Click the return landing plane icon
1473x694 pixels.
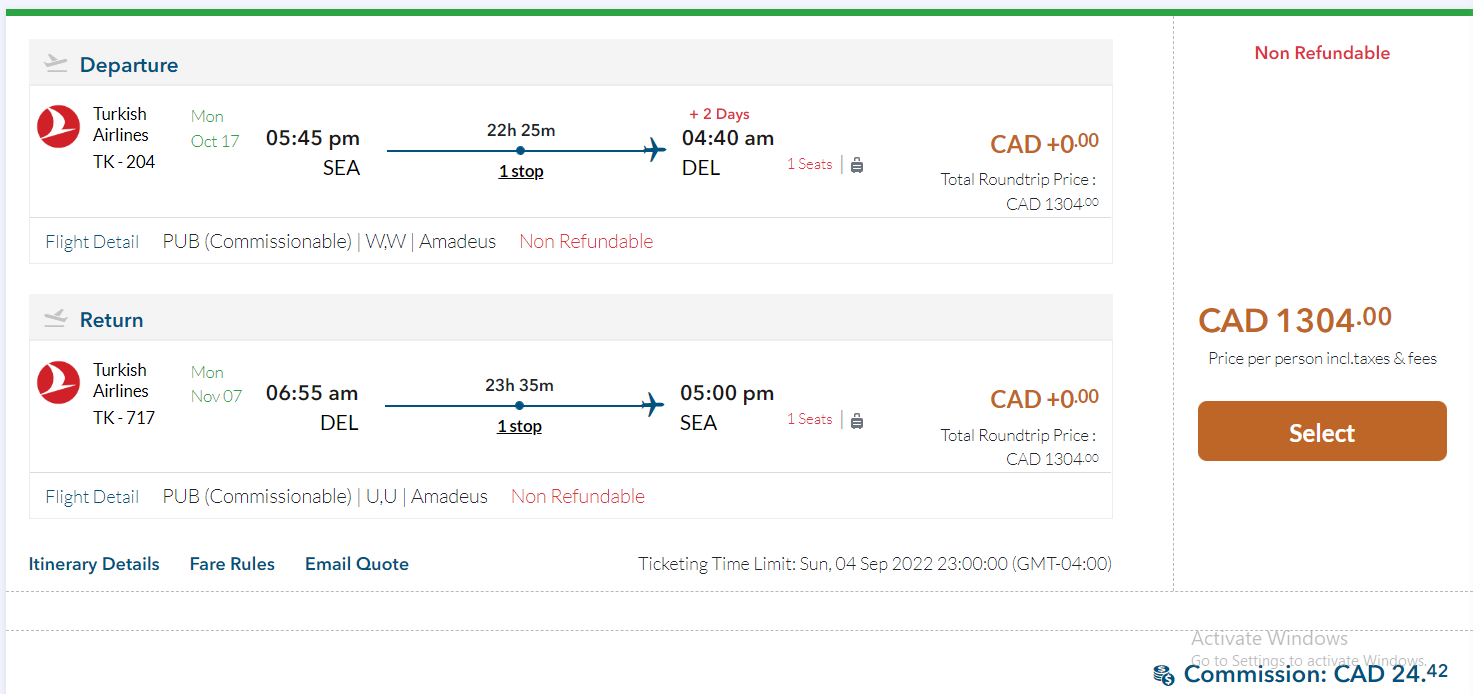[x=56, y=319]
